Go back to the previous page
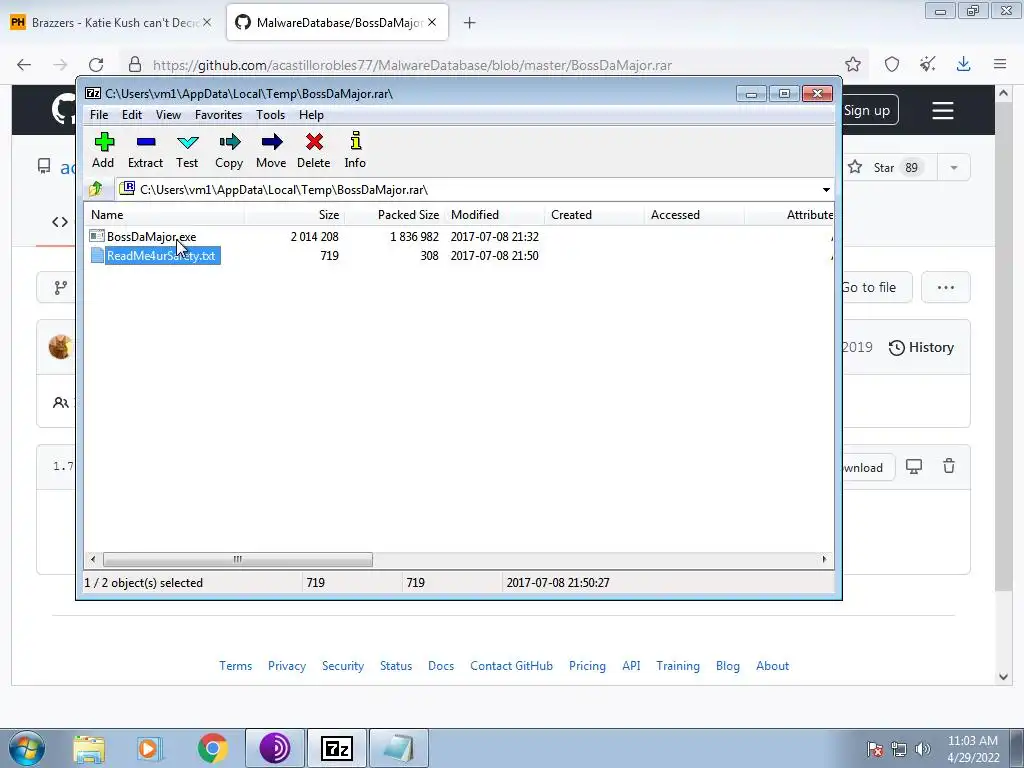The image size is (1024, 768). point(24,65)
